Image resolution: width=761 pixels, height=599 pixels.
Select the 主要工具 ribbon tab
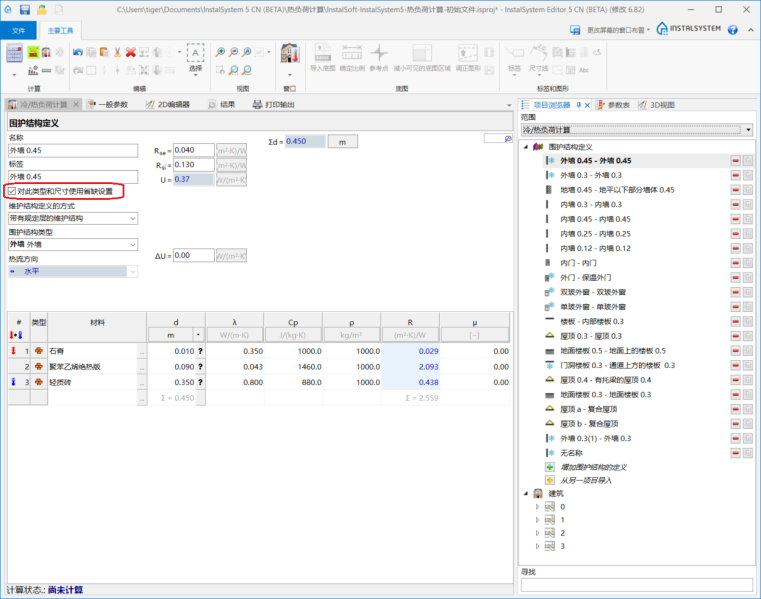(x=60, y=31)
